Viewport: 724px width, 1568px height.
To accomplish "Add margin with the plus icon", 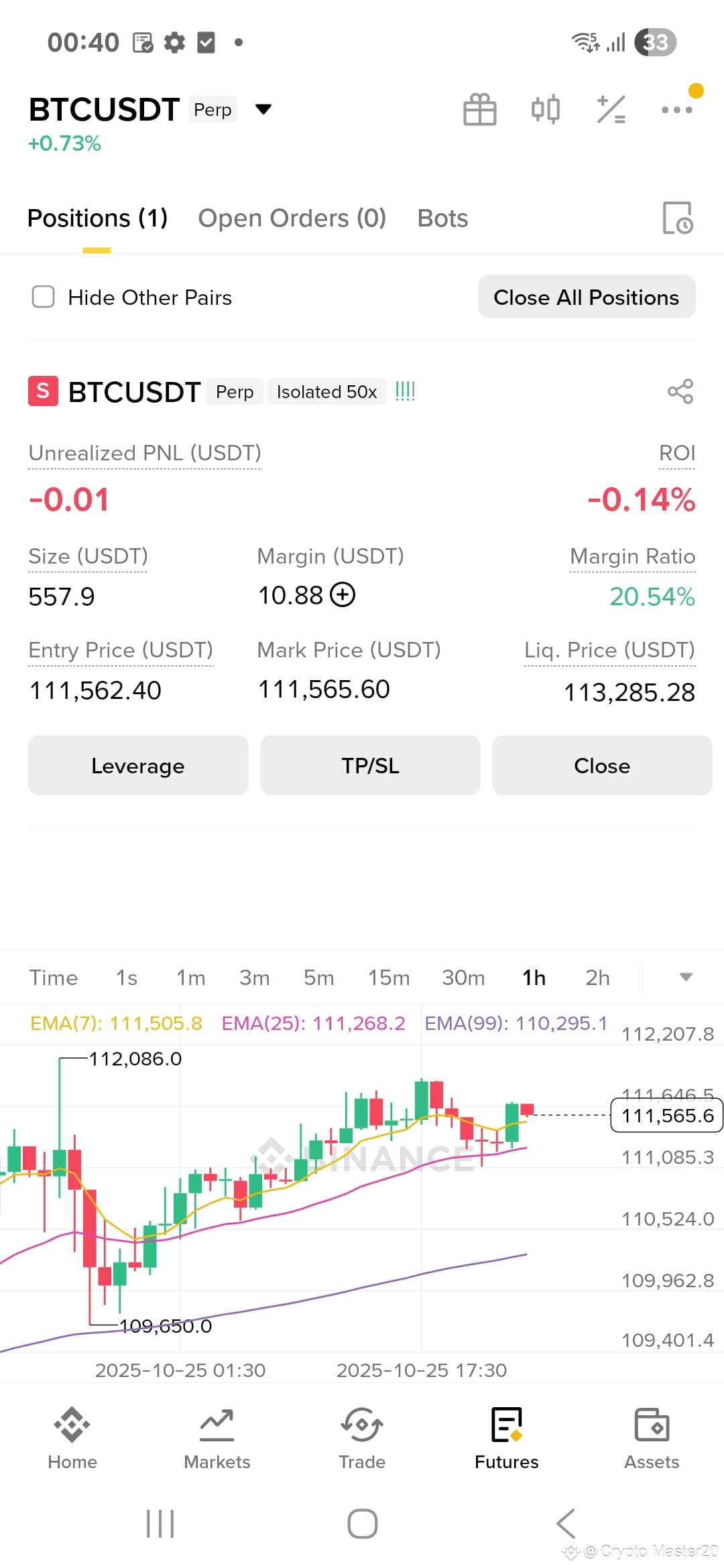I will tap(343, 594).
